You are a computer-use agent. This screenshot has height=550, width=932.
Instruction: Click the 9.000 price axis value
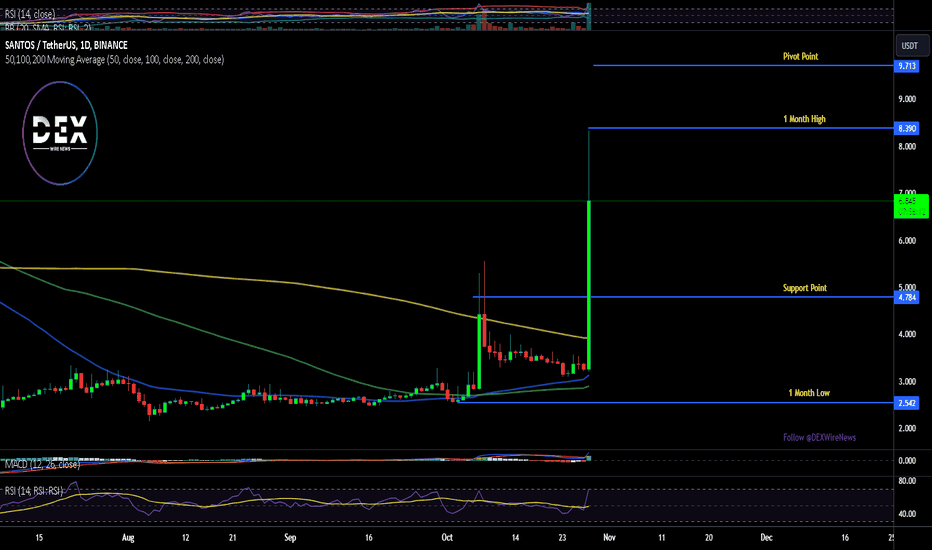point(907,99)
